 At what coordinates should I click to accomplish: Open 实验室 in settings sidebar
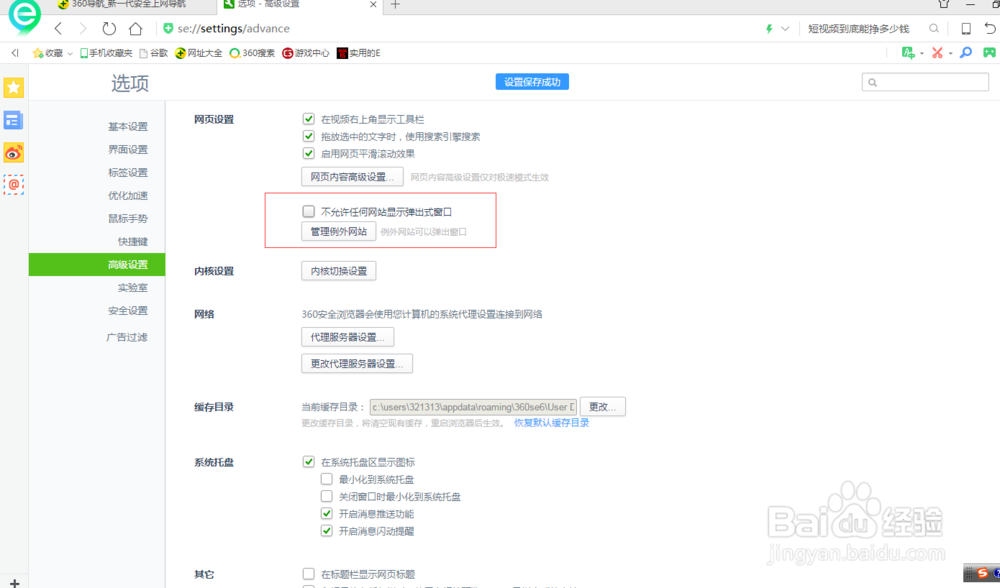coord(133,287)
